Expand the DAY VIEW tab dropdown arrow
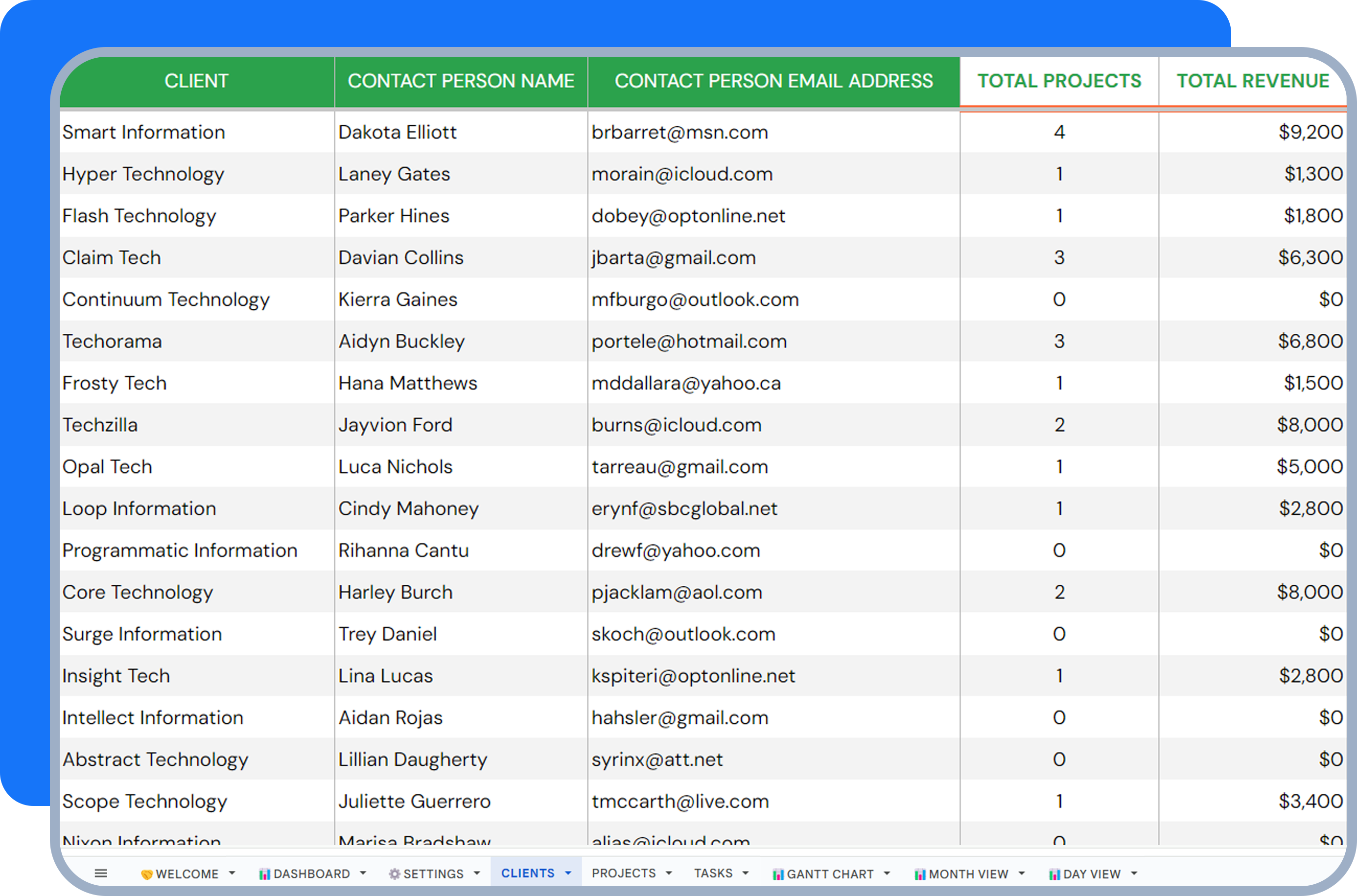The image size is (1357, 896). [x=1134, y=873]
